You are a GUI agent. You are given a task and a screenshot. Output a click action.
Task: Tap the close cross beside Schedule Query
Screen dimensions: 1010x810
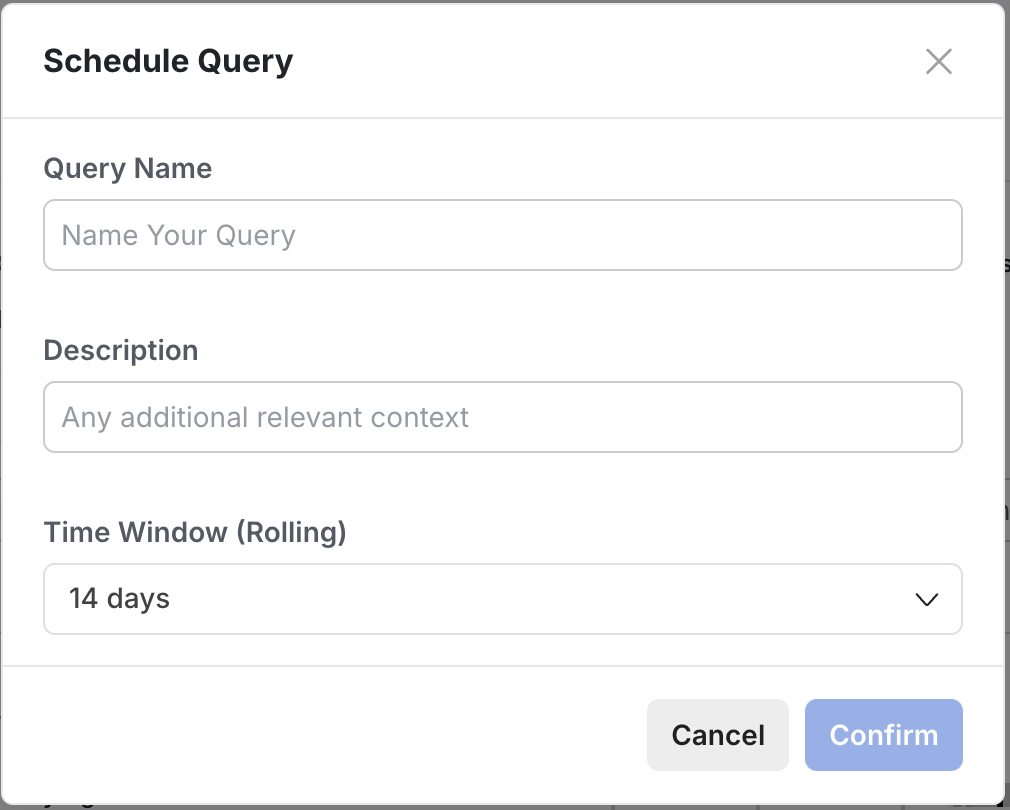[x=938, y=61]
